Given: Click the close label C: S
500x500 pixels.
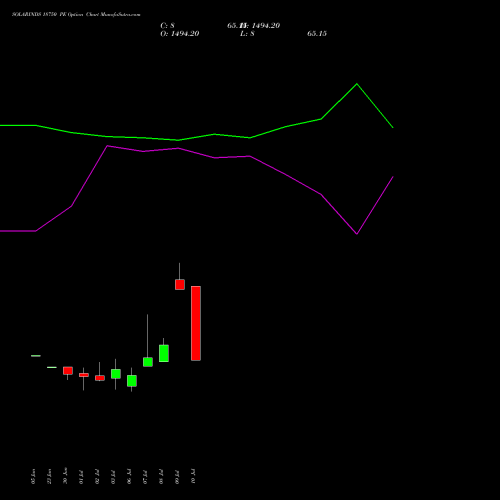Looking at the screenshot, I should tap(167, 26).
